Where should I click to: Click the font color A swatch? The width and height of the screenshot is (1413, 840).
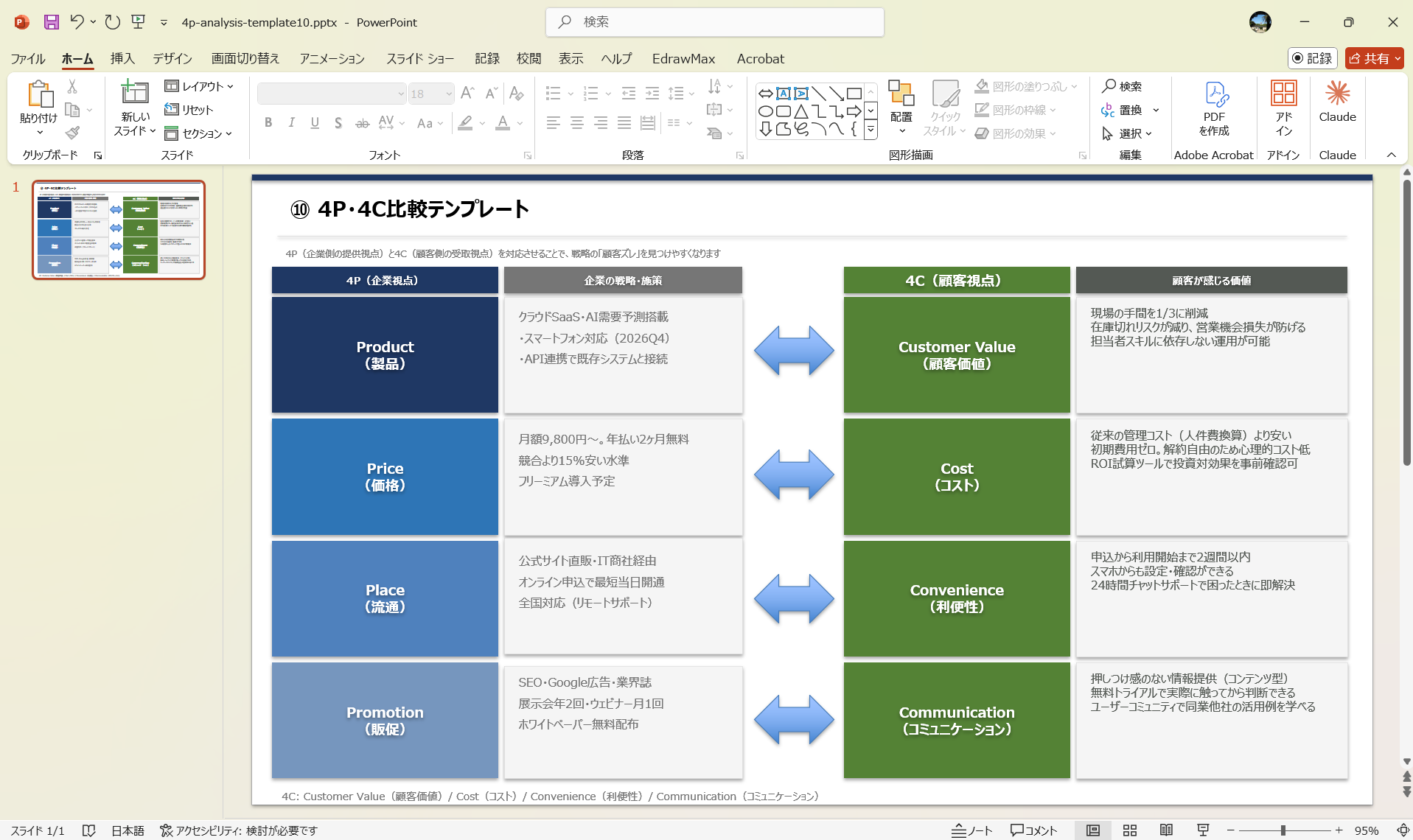pos(503,123)
